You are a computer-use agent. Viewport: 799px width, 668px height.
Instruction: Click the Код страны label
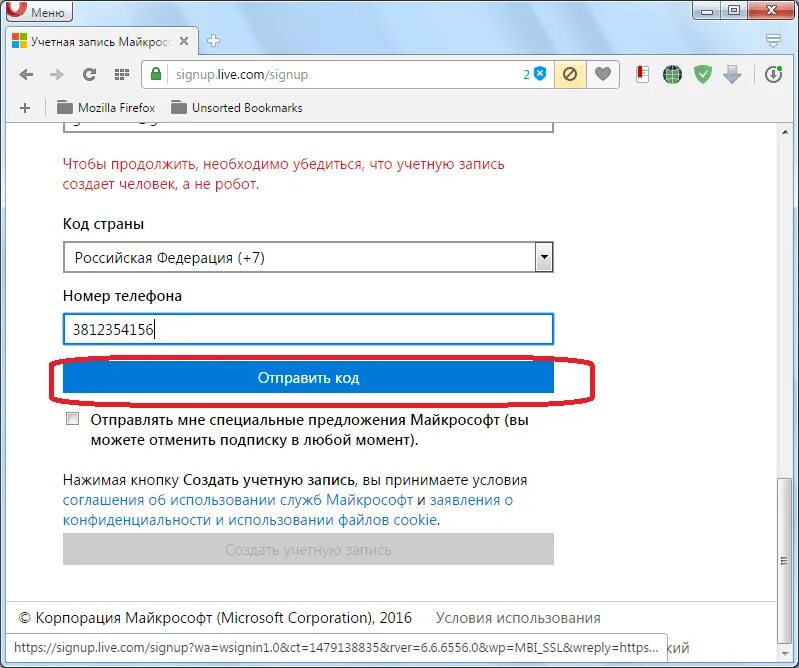(103, 224)
